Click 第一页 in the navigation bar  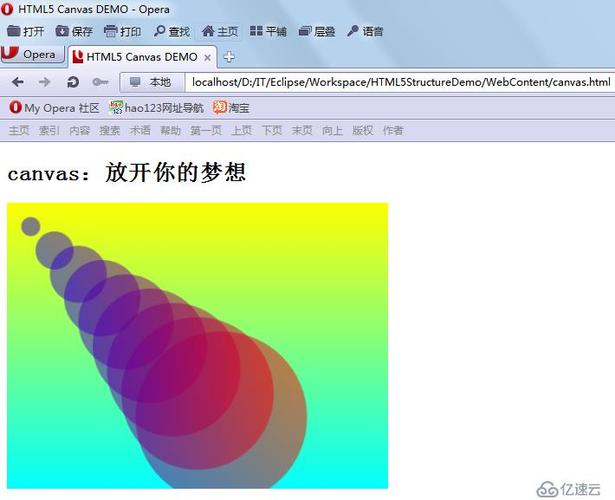click(206, 130)
